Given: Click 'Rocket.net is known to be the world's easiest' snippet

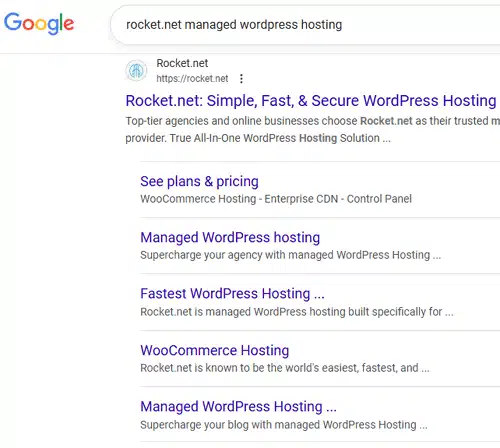Looking at the screenshot, I should pyautogui.click(x=285, y=368).
